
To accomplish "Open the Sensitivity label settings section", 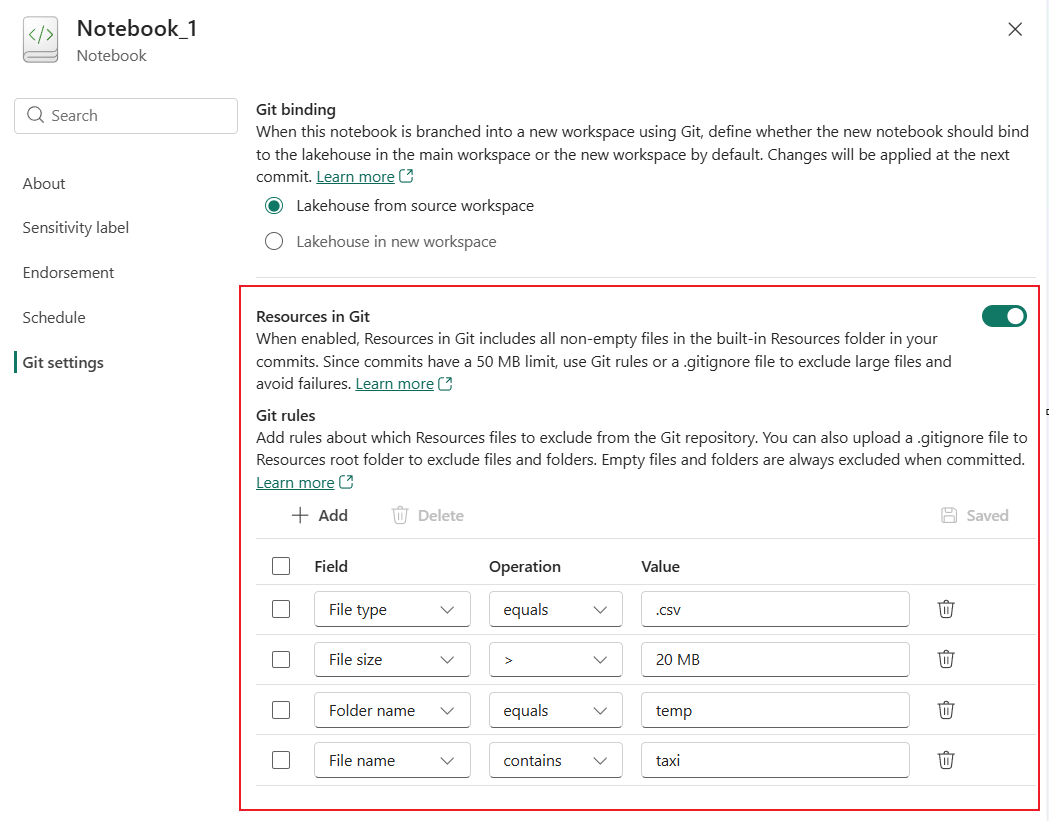I will pyautogui.click(x=76, y=228).
